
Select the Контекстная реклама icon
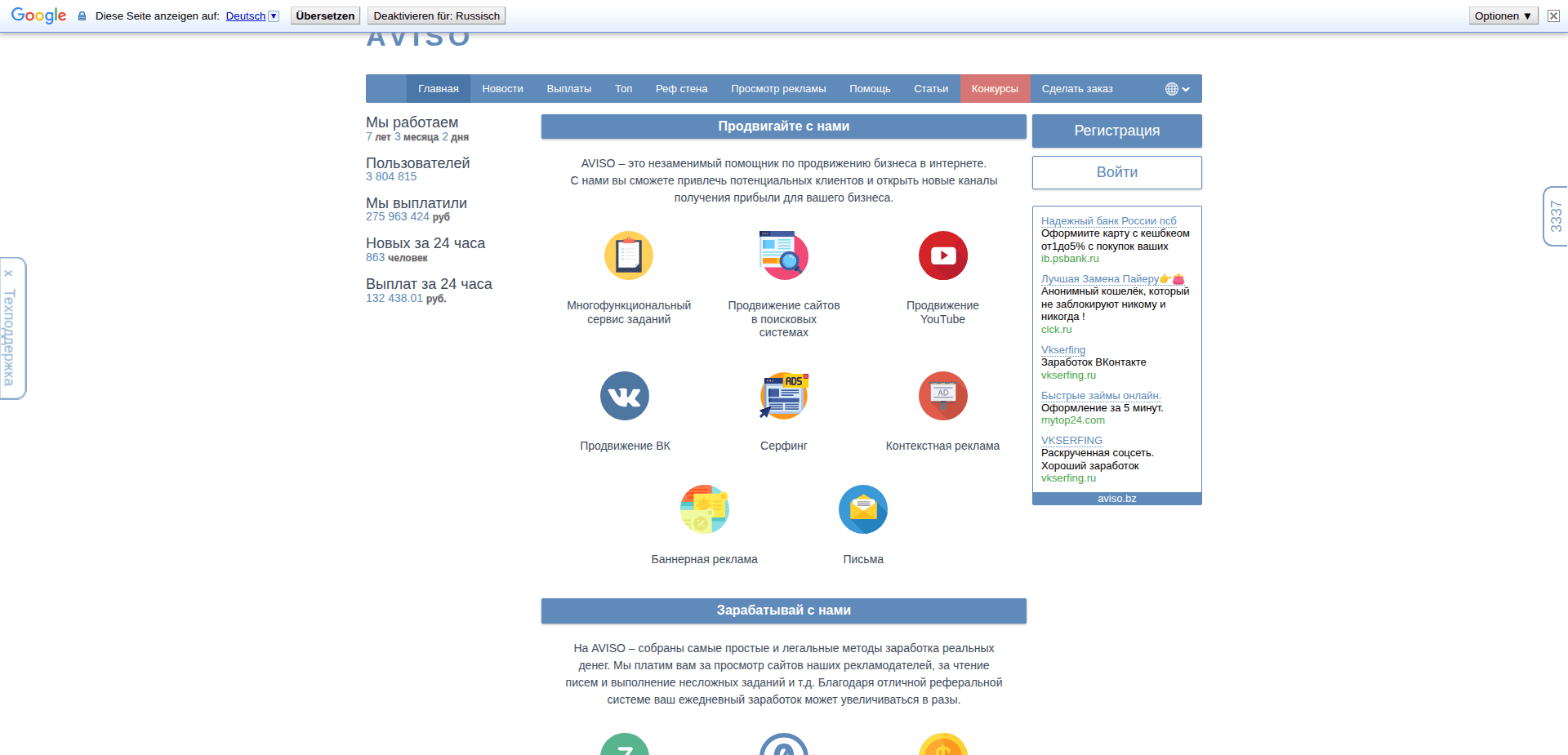coord(942,396)
